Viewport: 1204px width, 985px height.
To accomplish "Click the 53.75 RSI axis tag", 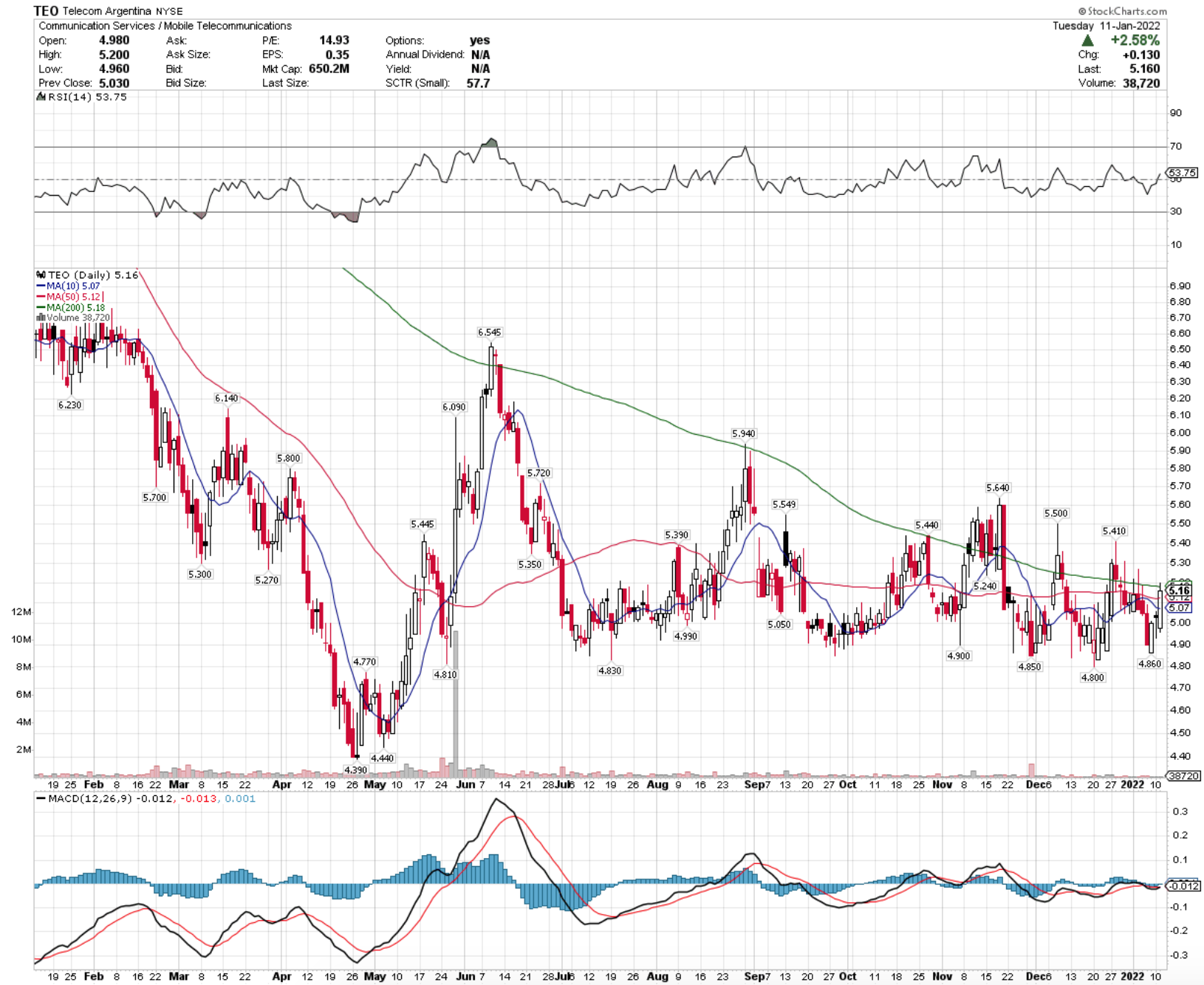I will click(1183, 173).
